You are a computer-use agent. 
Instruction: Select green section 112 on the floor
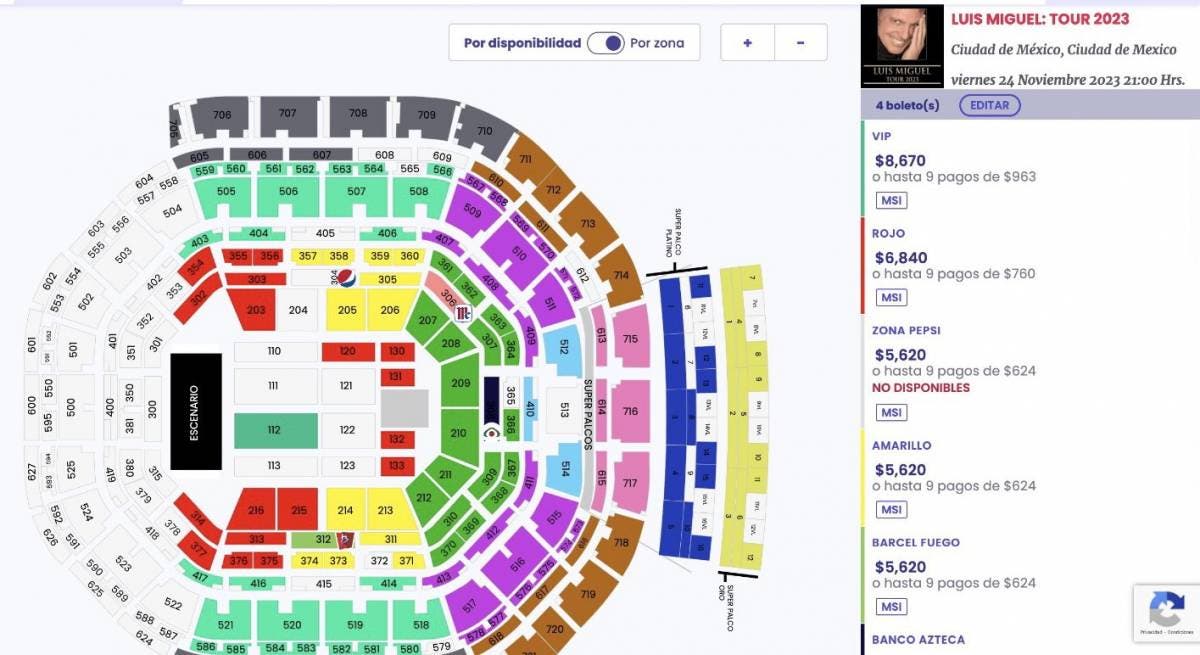tap(276, 430)
